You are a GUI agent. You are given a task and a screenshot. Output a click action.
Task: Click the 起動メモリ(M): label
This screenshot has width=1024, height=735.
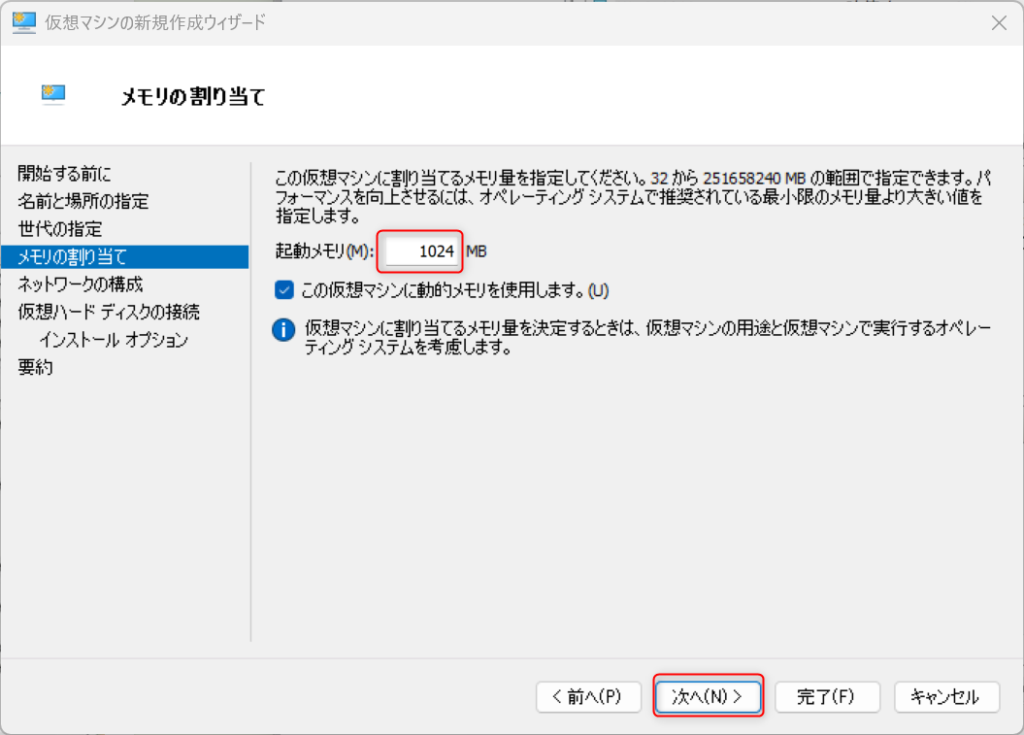click(x=324, y=251)
